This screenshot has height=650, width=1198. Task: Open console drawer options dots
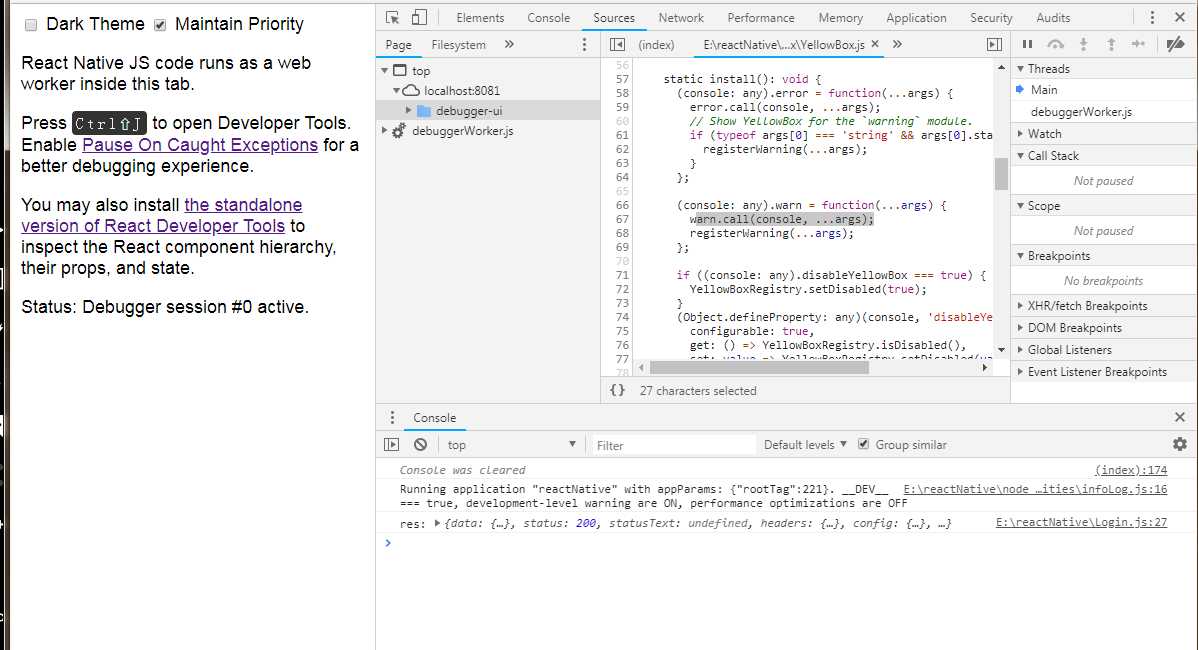[393, 417]
